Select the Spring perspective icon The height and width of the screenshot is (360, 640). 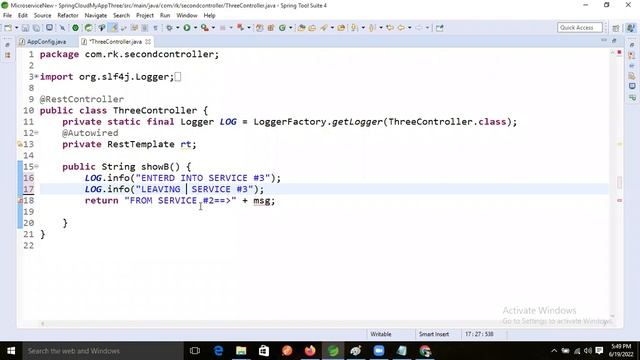click(x=631, y=28)
